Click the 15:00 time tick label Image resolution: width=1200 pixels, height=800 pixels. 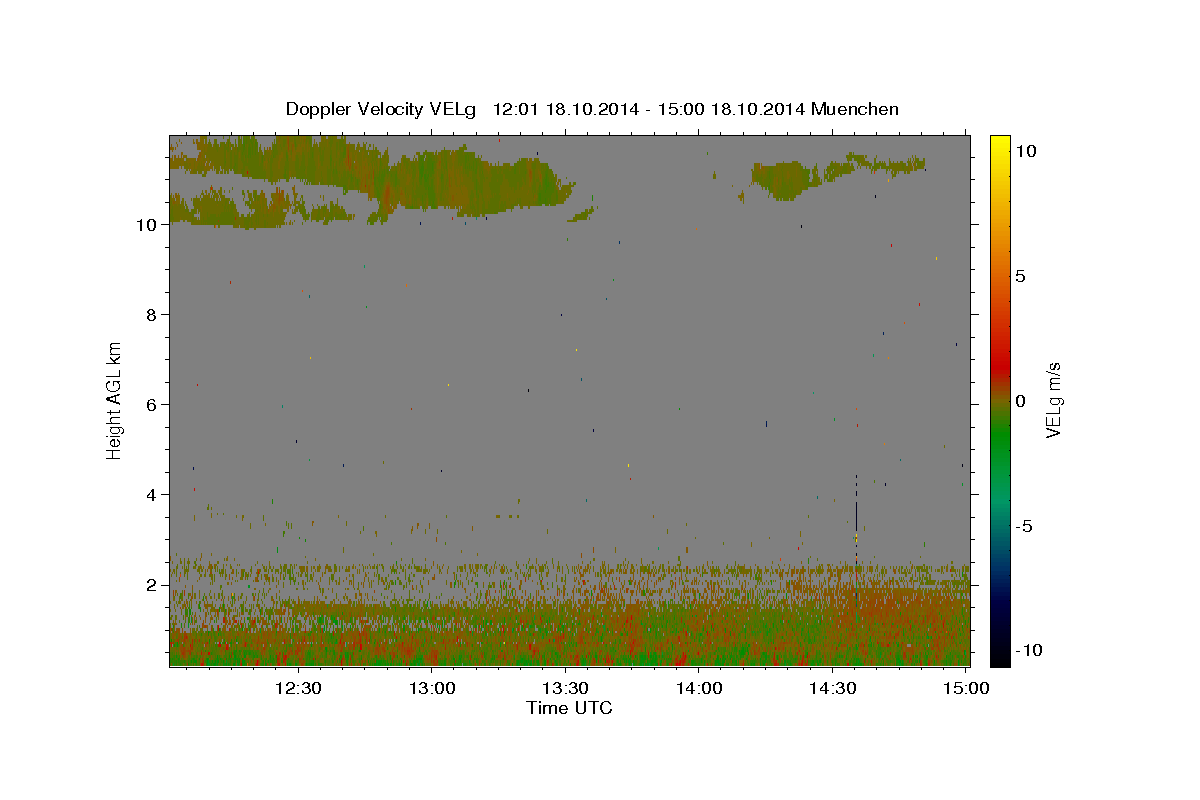pos(966,688)
